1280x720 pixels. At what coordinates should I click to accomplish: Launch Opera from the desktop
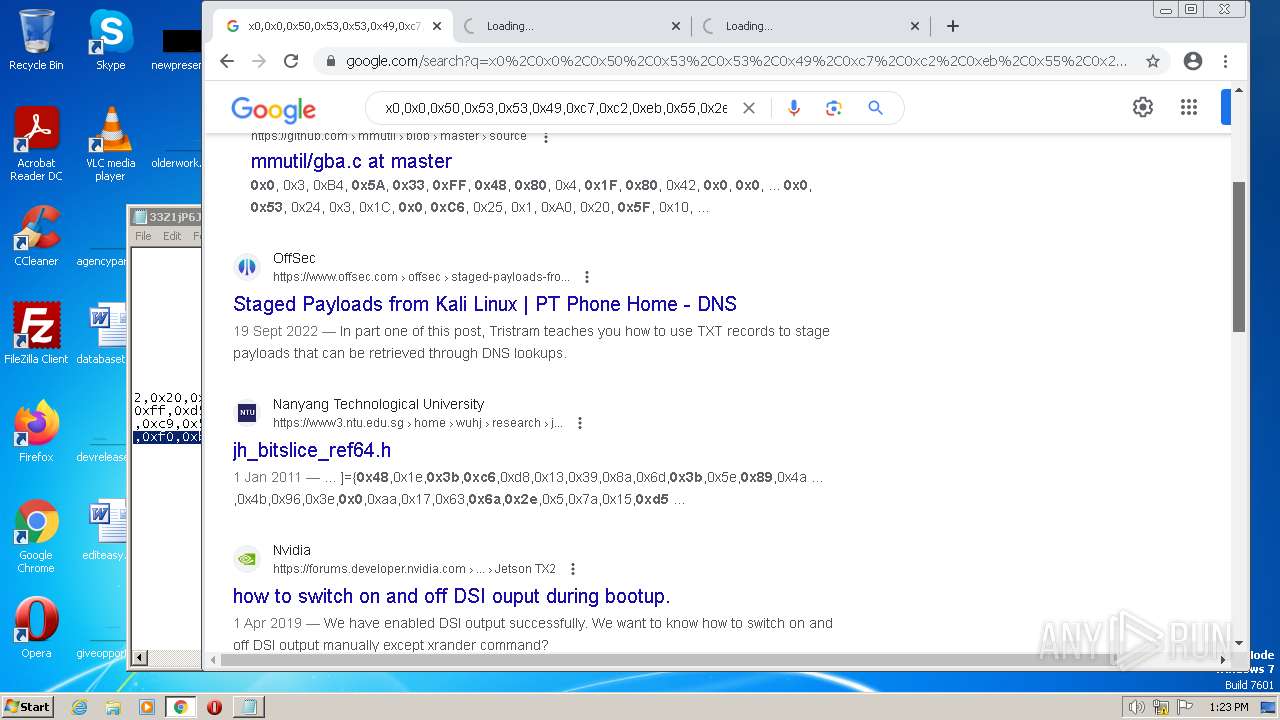(36, 628)
